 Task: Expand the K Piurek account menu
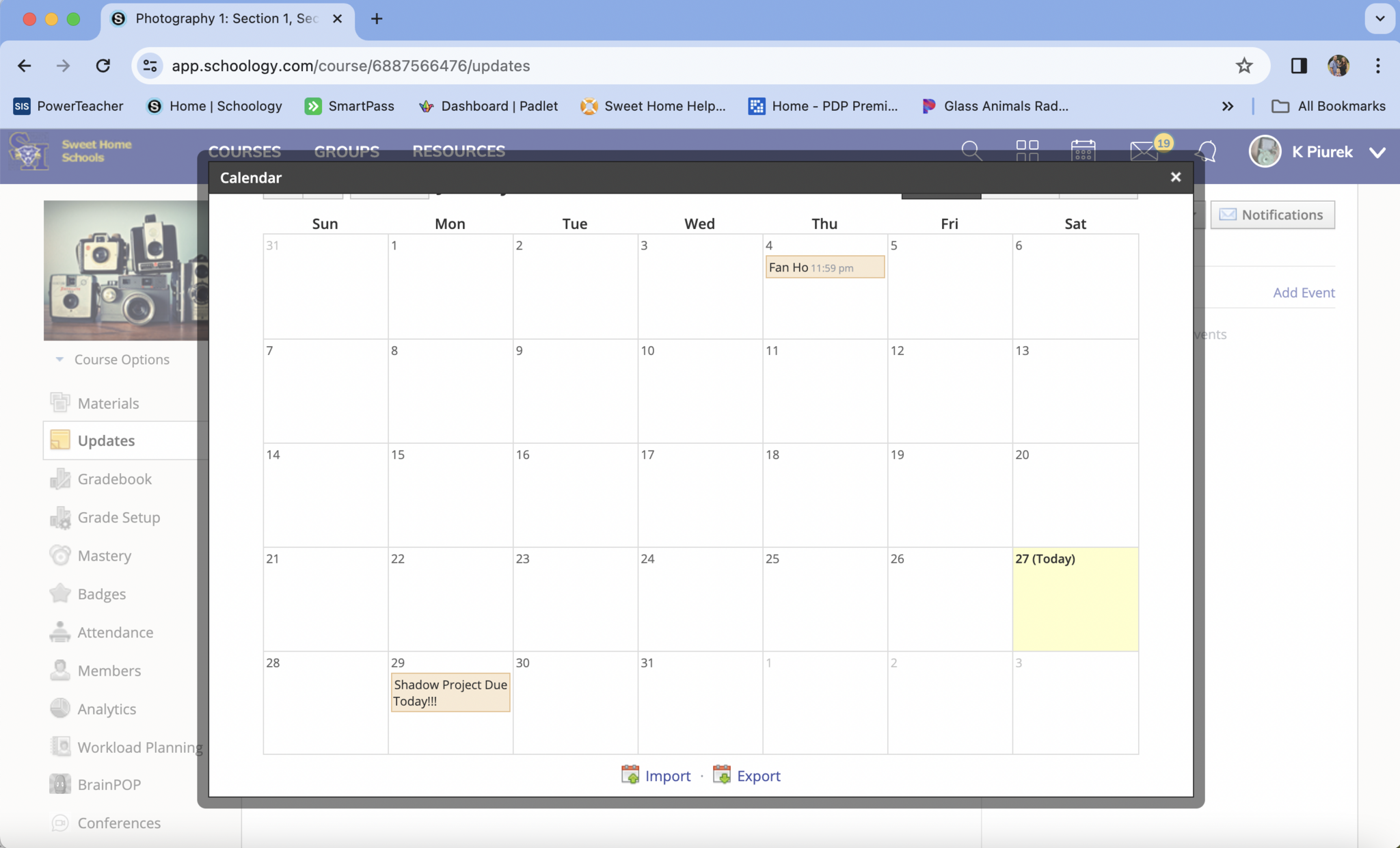(x=1377, y=152)
